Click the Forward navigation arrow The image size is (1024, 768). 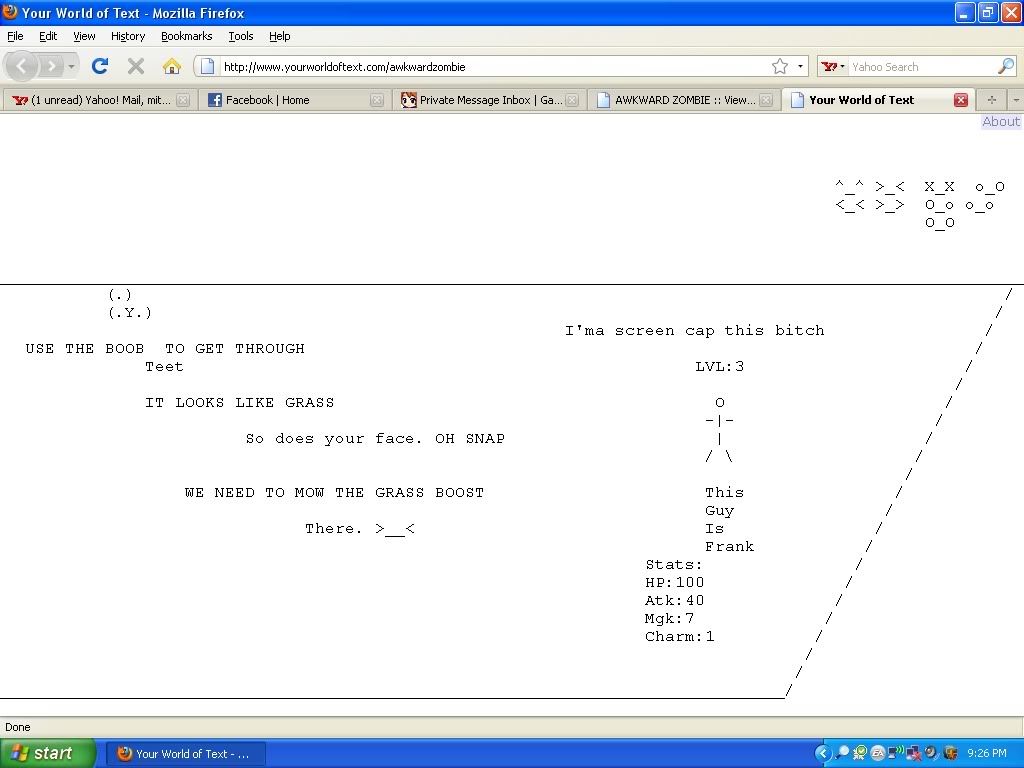[50, 66]
